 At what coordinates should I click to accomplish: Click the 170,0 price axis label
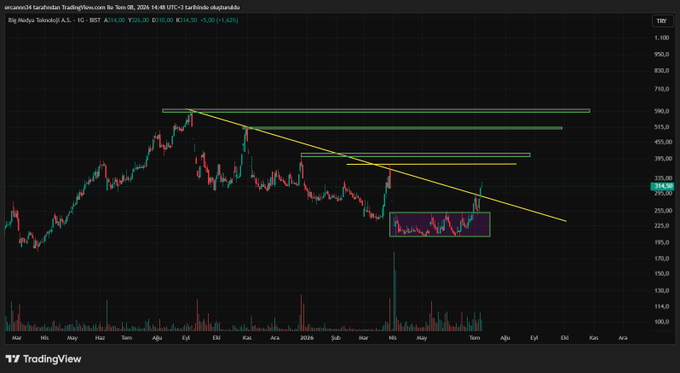(x=662, y=258)
